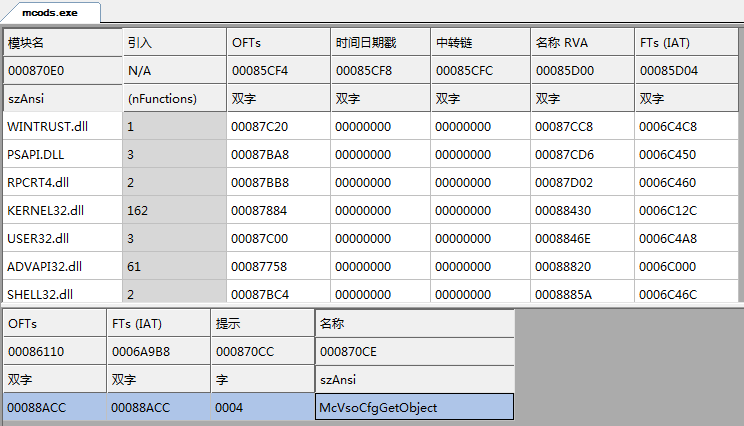744x426 pixels.
Task: Click USER32.dll name RVA 0008846E
Action: pos(583,239)
